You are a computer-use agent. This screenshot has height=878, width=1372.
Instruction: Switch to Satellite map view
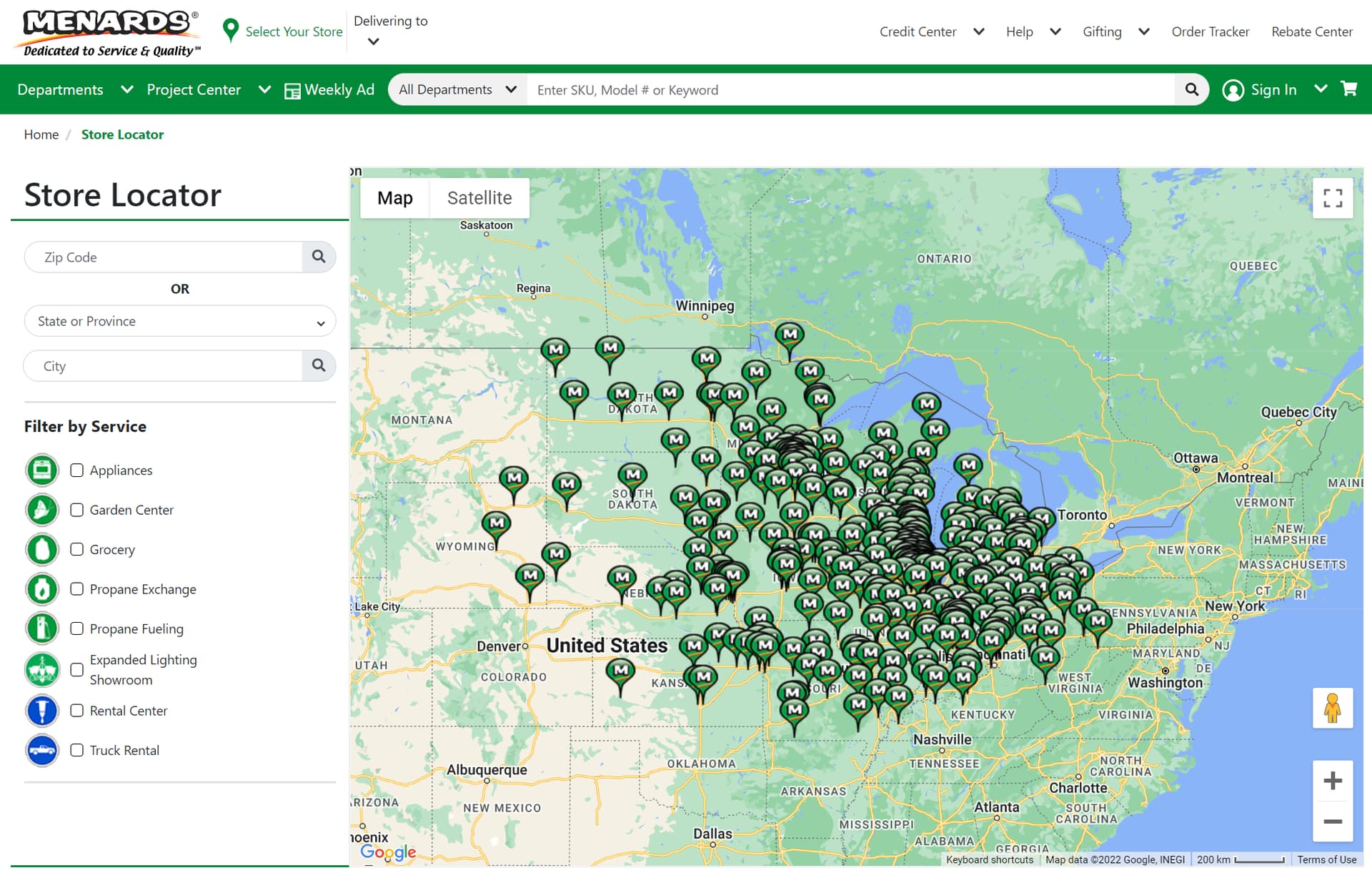(479, 198)
